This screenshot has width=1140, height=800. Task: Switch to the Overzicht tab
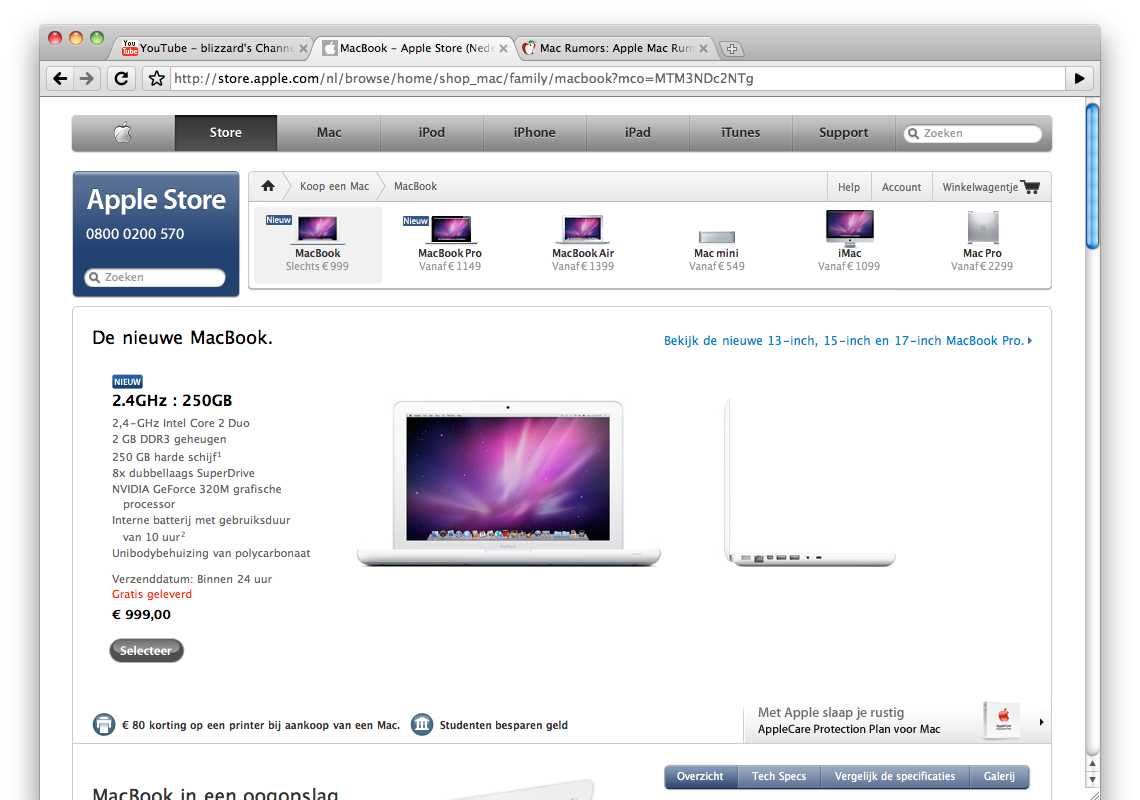click(x=700, y=777)
